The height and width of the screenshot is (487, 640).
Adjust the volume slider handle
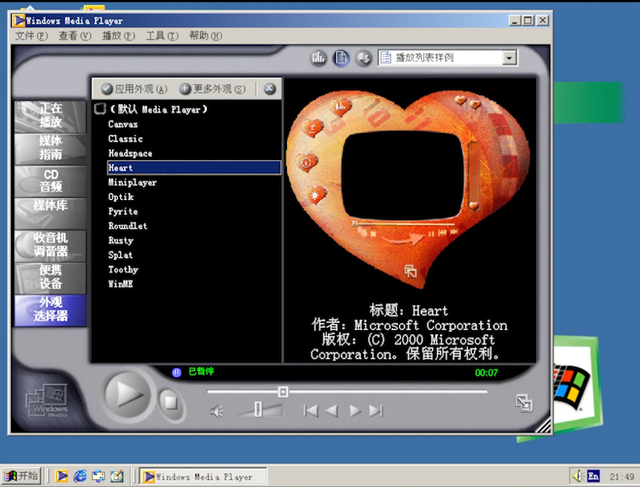tap(258, 409)
